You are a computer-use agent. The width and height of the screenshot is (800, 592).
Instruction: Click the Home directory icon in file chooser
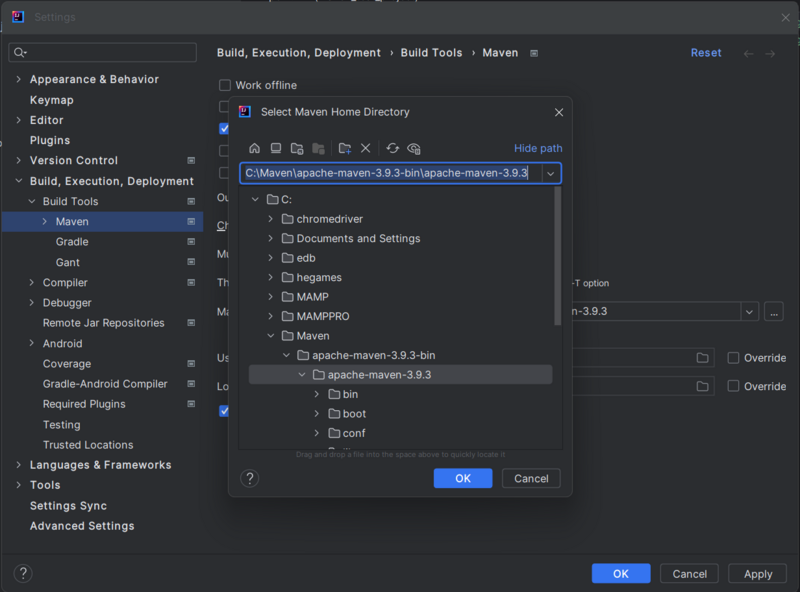point(254,149)
